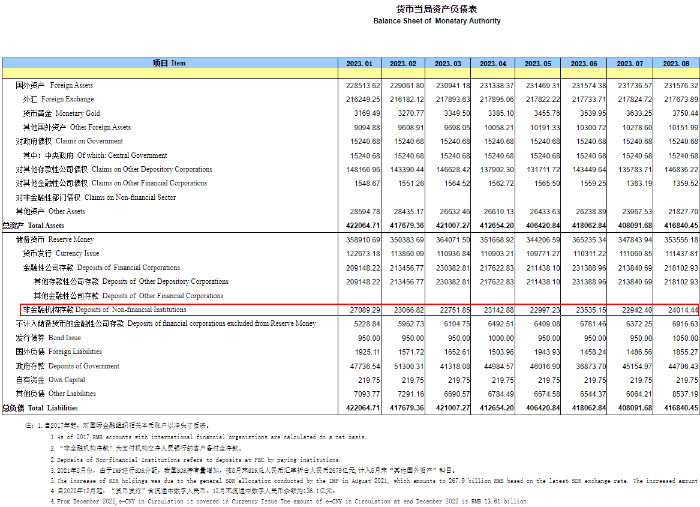Click footnote about SDR holdings increase
The width and height of the screenshot is (700, 507).
pos(374,481)
